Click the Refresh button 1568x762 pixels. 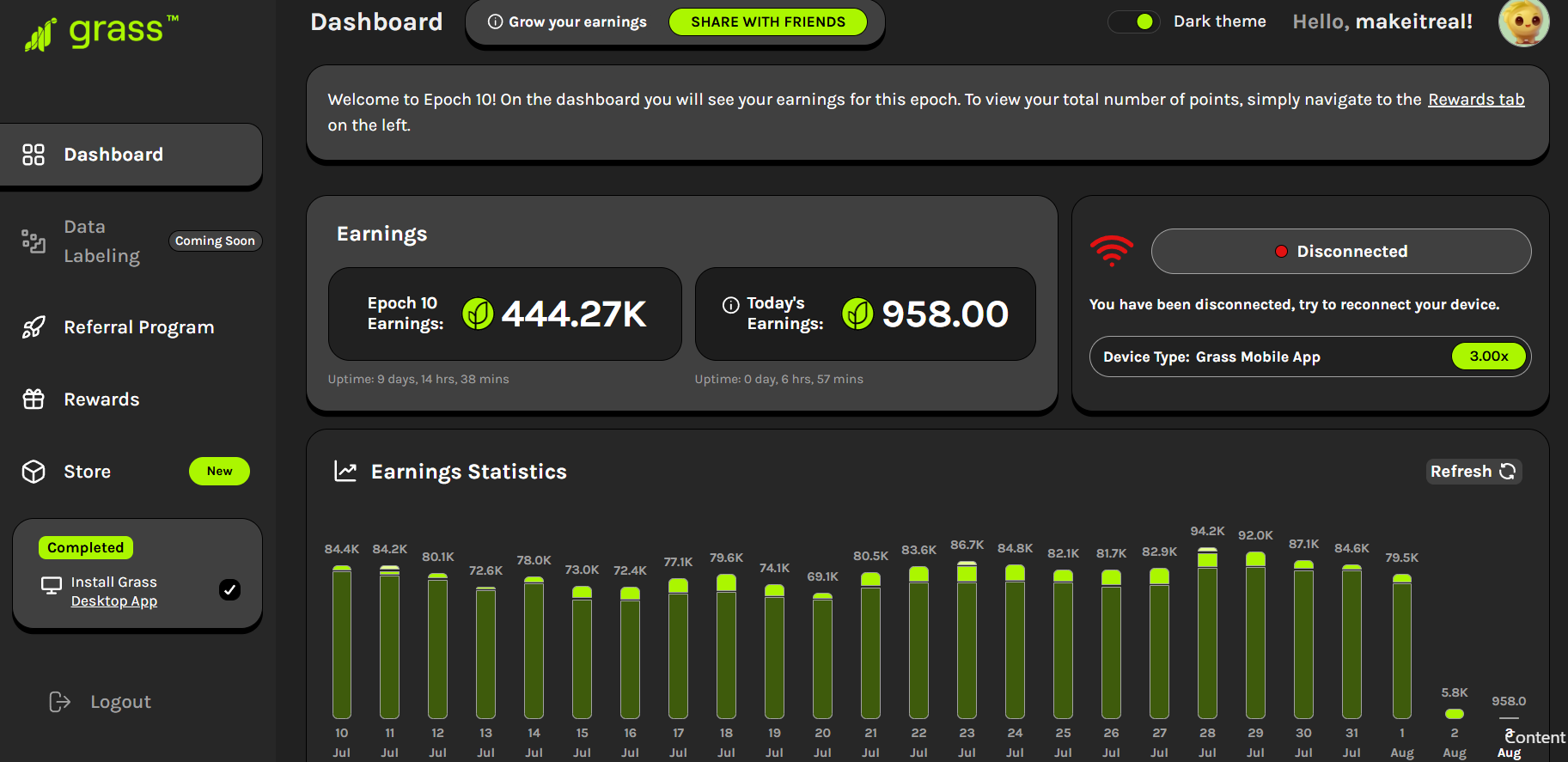1473,471
